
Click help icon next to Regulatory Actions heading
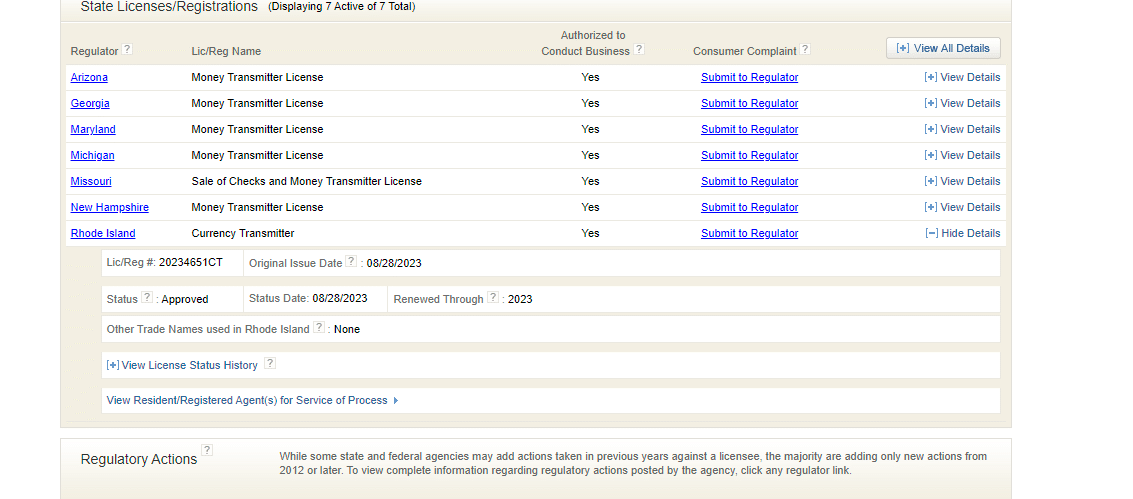207,450
